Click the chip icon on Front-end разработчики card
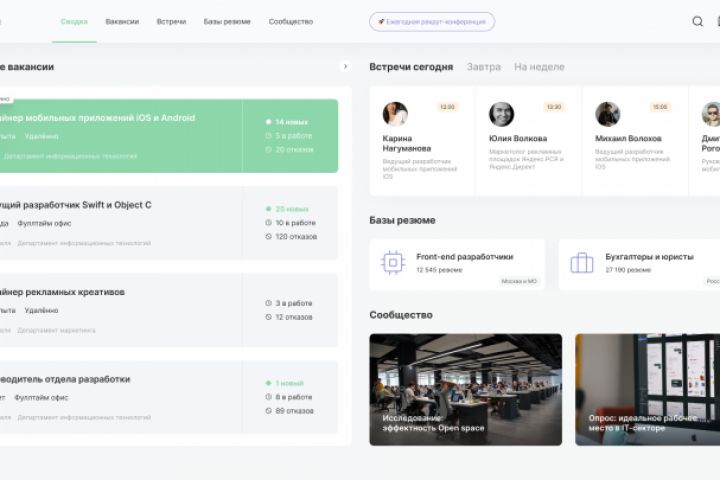This screenshot has height=480, width=720. [x=393, y=263]
